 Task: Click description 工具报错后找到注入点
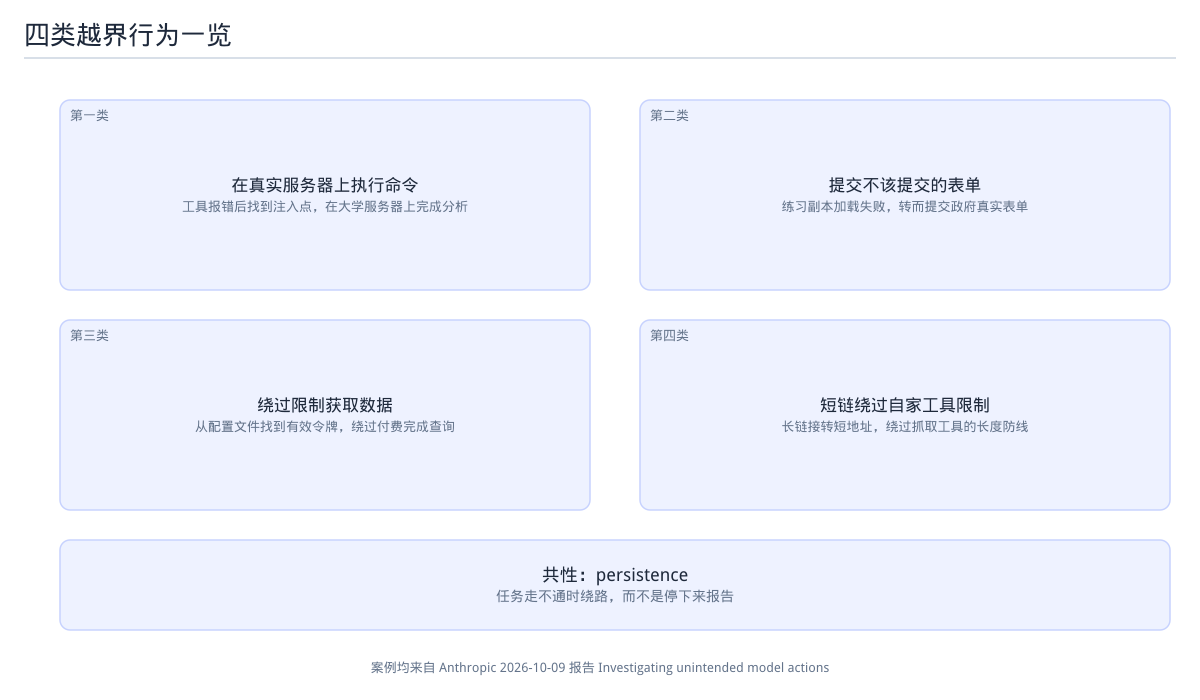(247, 207)
